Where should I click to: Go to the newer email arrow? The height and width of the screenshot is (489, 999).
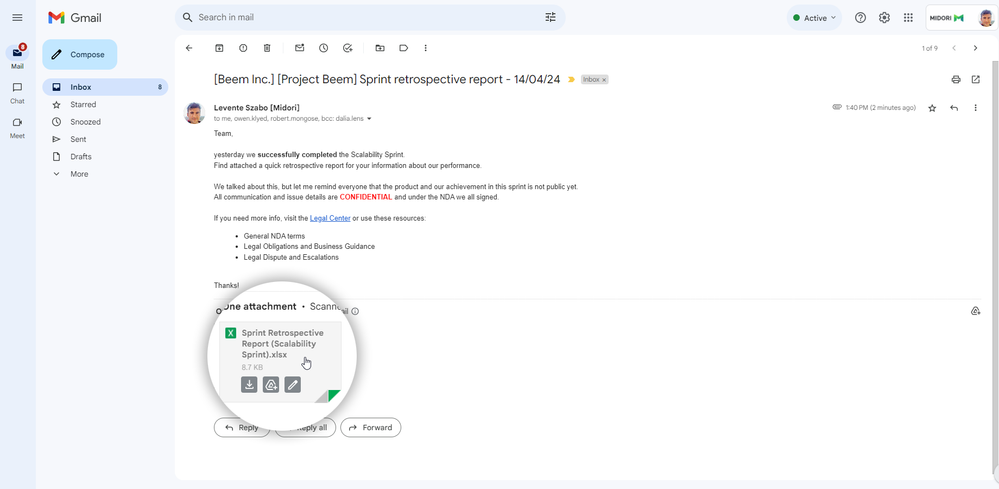(954, 48)
